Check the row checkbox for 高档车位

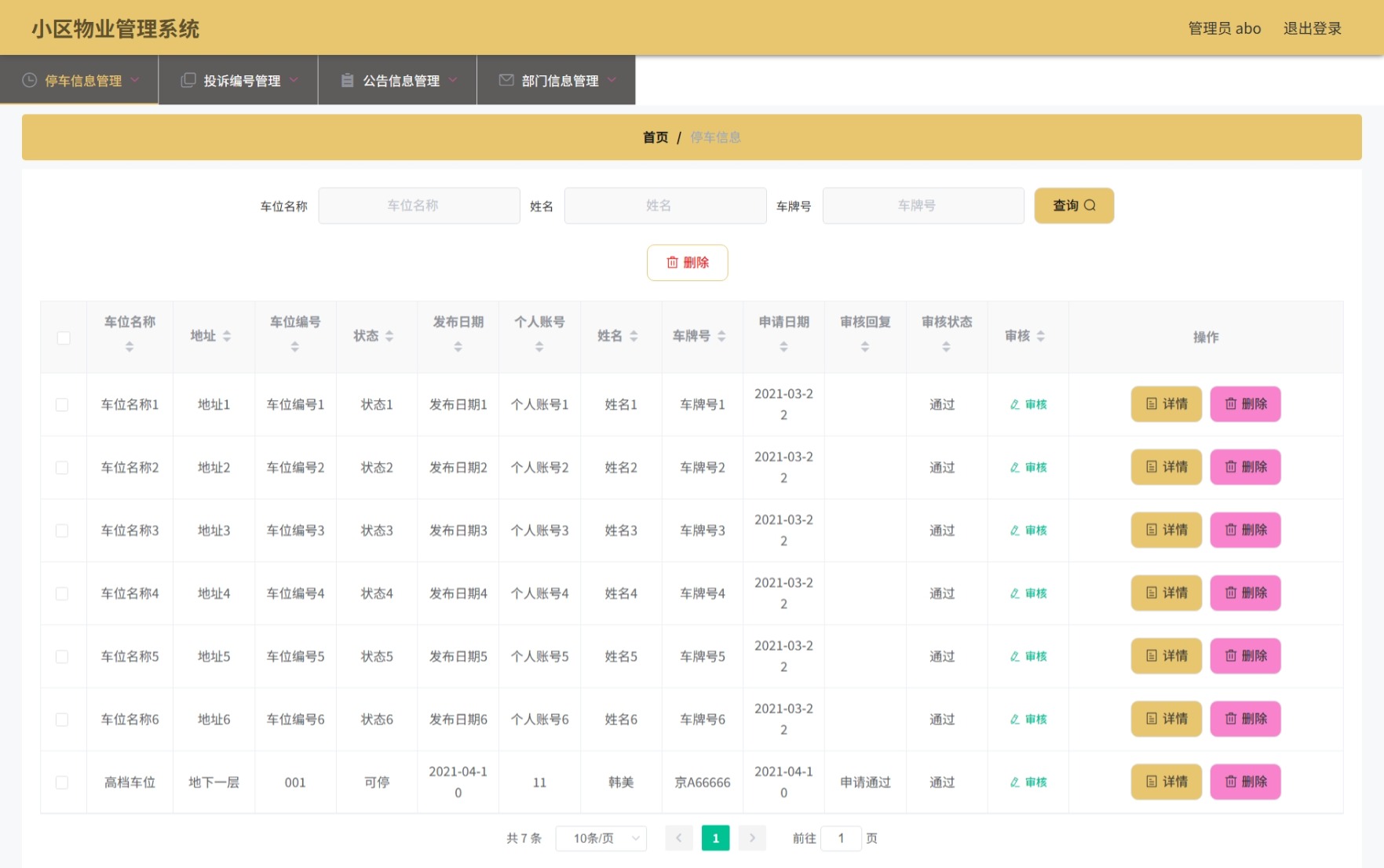(x=62, y=782)
